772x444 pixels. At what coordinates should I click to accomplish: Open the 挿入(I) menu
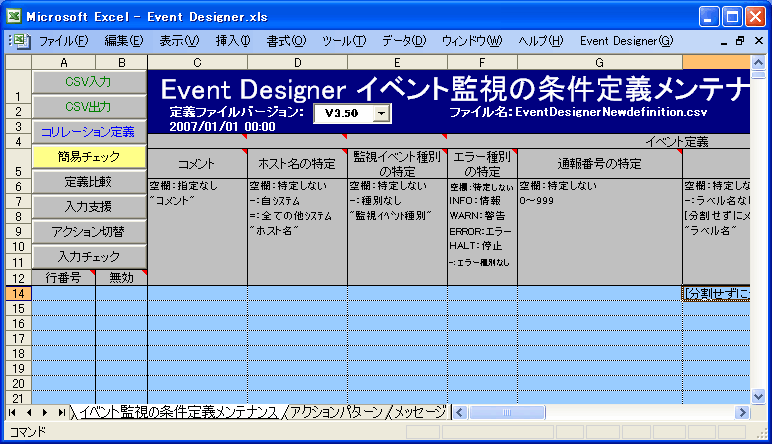click(233, 41)
